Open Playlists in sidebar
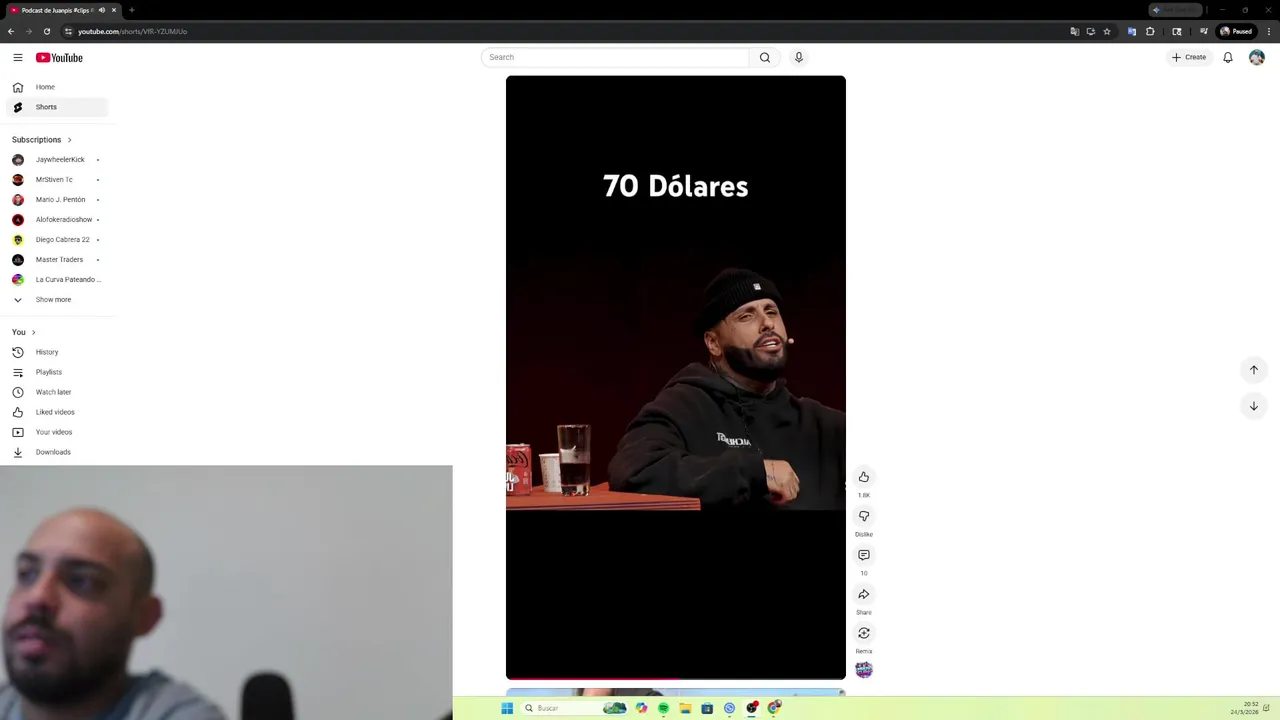Image resolution: width=1280 pixels, height=720 pixels. [57, 372]
